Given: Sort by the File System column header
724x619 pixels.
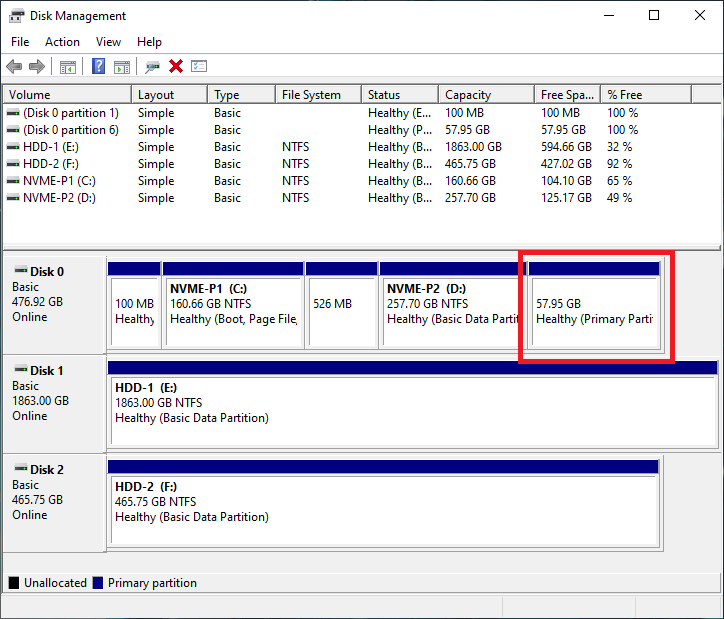Looking at the screenshot, I should coord(319,95).
